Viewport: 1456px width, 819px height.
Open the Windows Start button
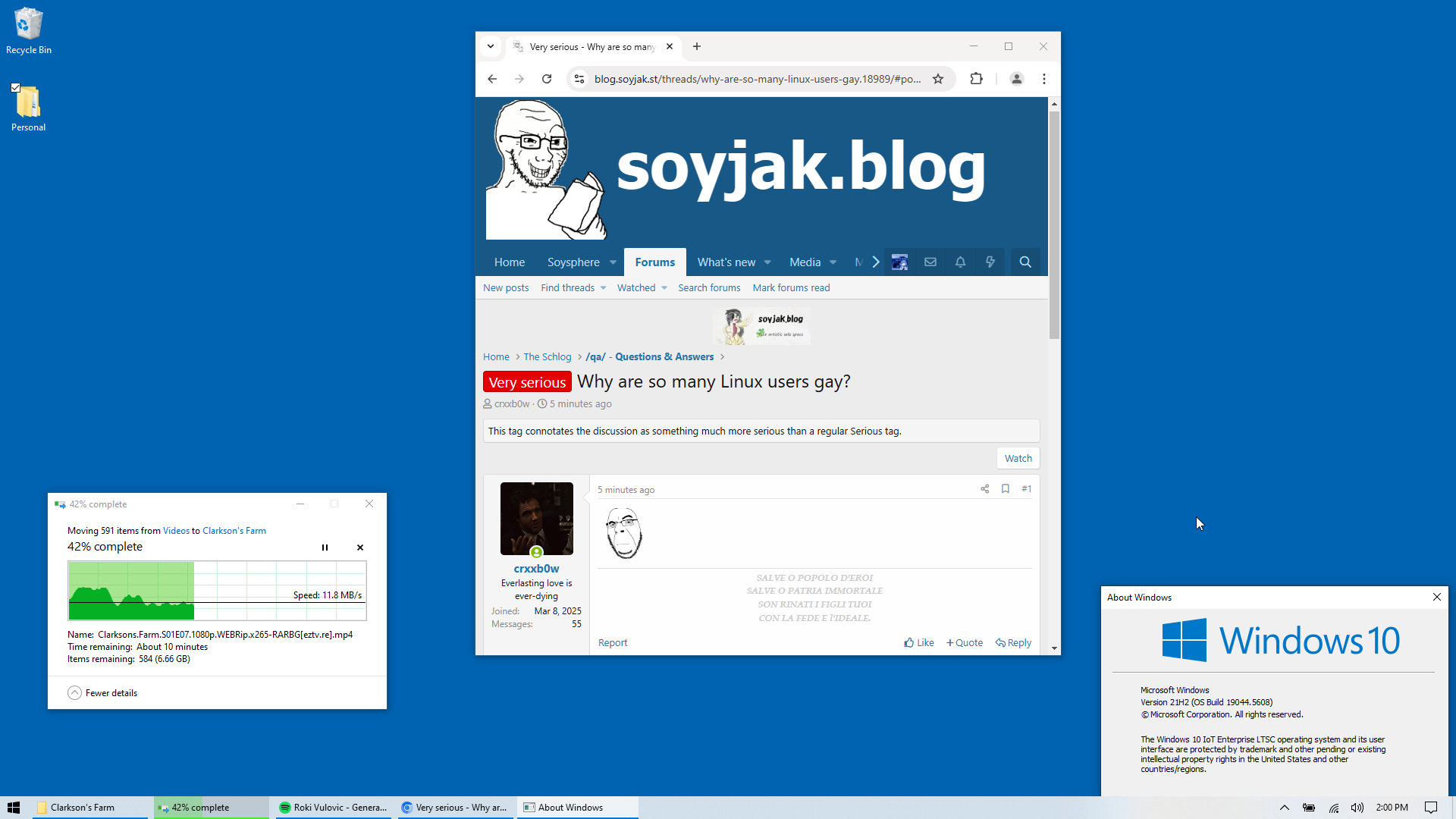click(x=14, y=808)
